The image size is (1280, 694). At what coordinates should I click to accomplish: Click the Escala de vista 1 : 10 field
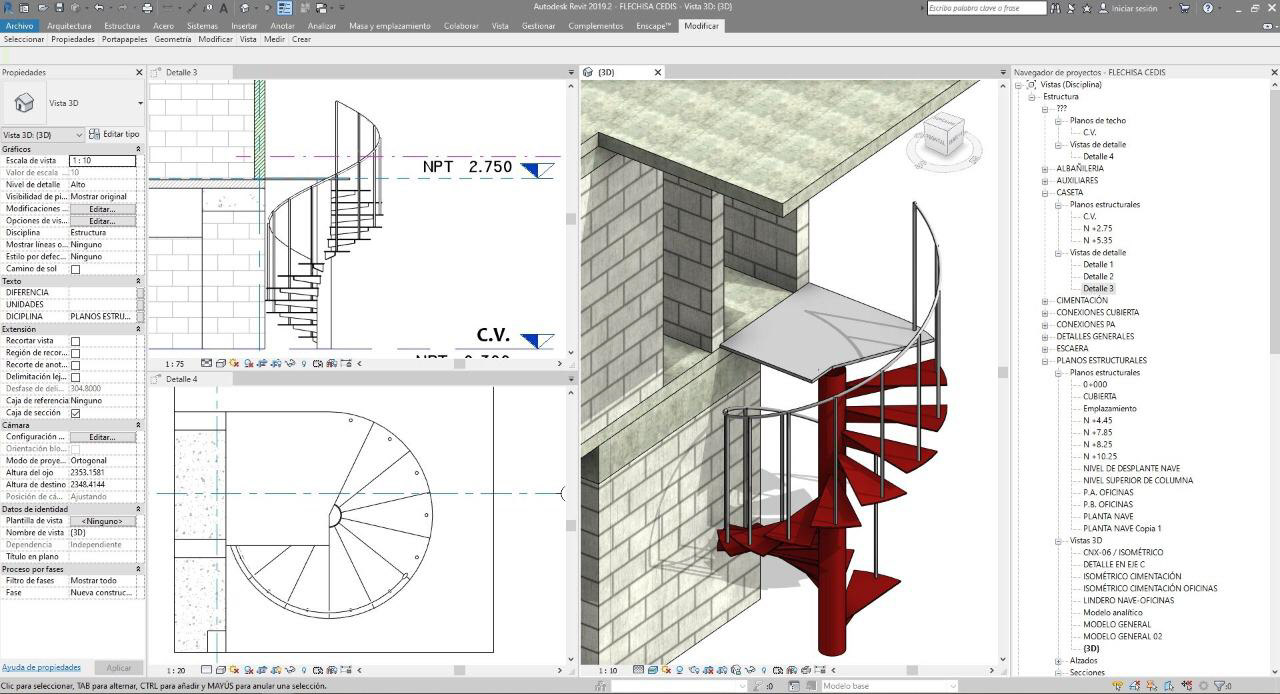(x=102, y=161)
